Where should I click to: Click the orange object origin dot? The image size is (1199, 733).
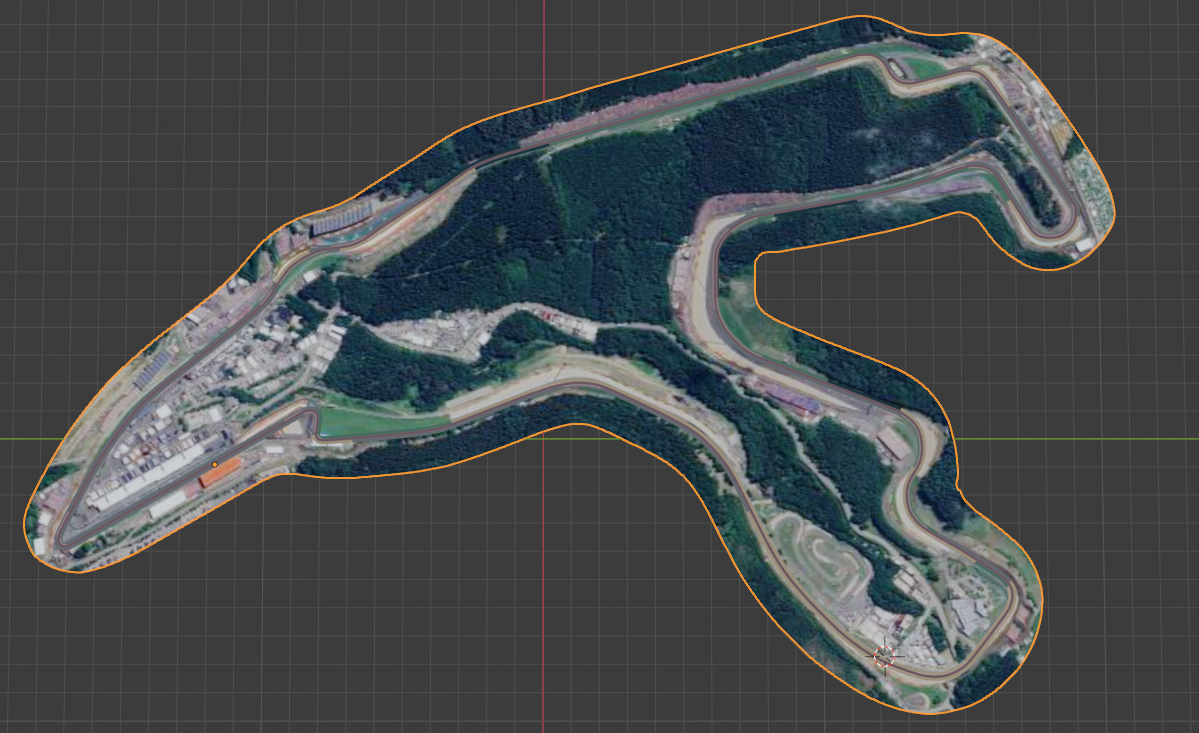pos(215,465)
